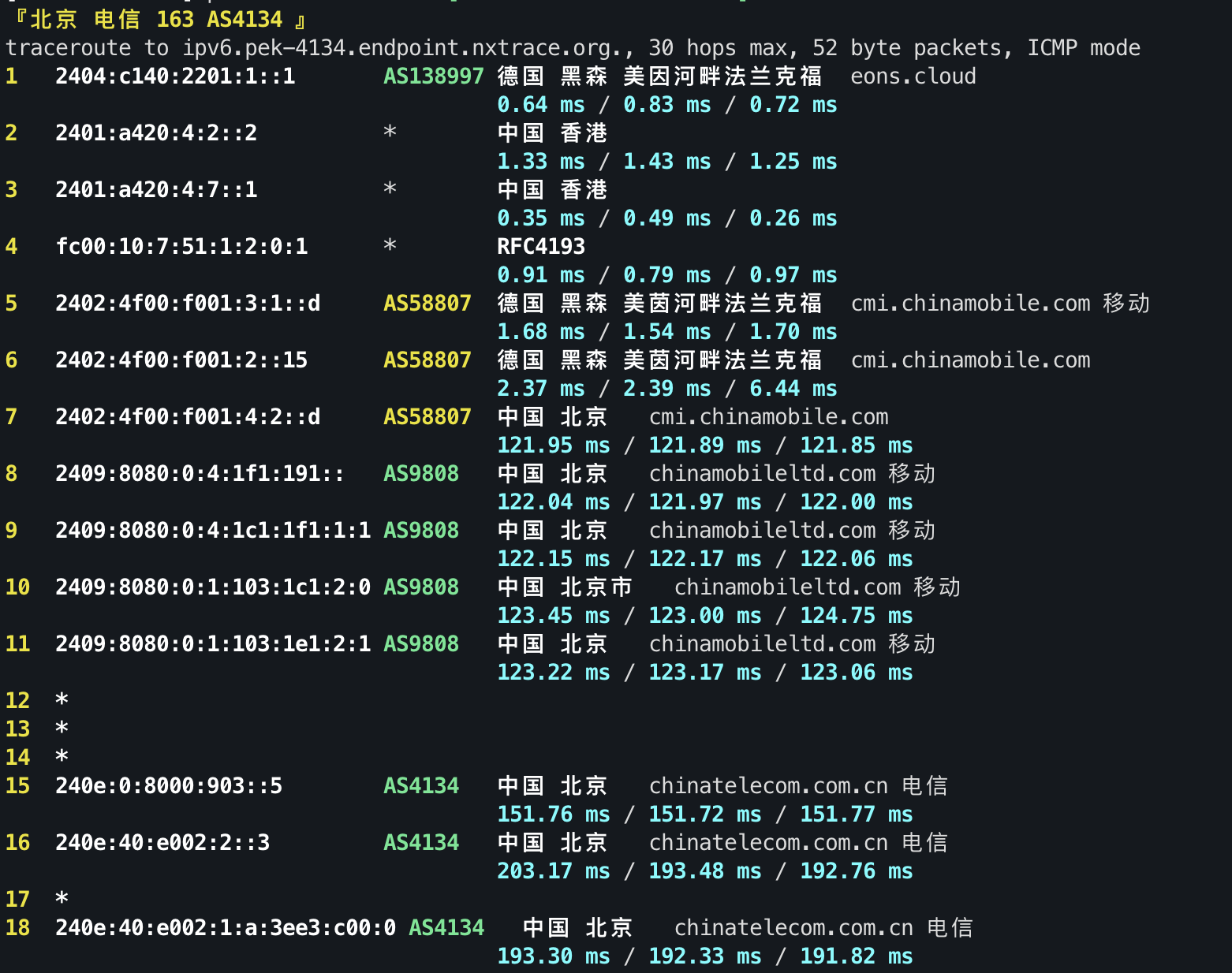
Task: Select the AS138997 label on hop 1
Action: click(x=433, y=76)
